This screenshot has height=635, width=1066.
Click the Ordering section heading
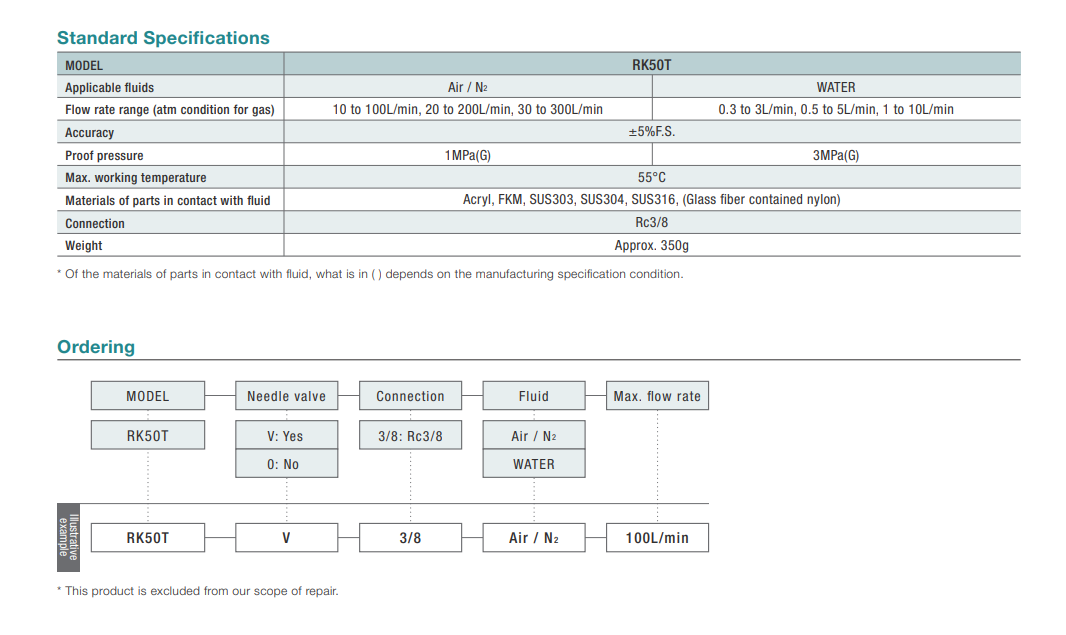point(96,347)
